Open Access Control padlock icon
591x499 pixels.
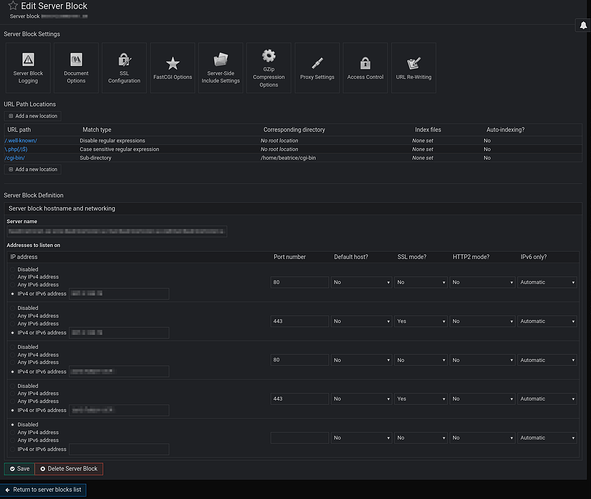[x=365, y=68]
